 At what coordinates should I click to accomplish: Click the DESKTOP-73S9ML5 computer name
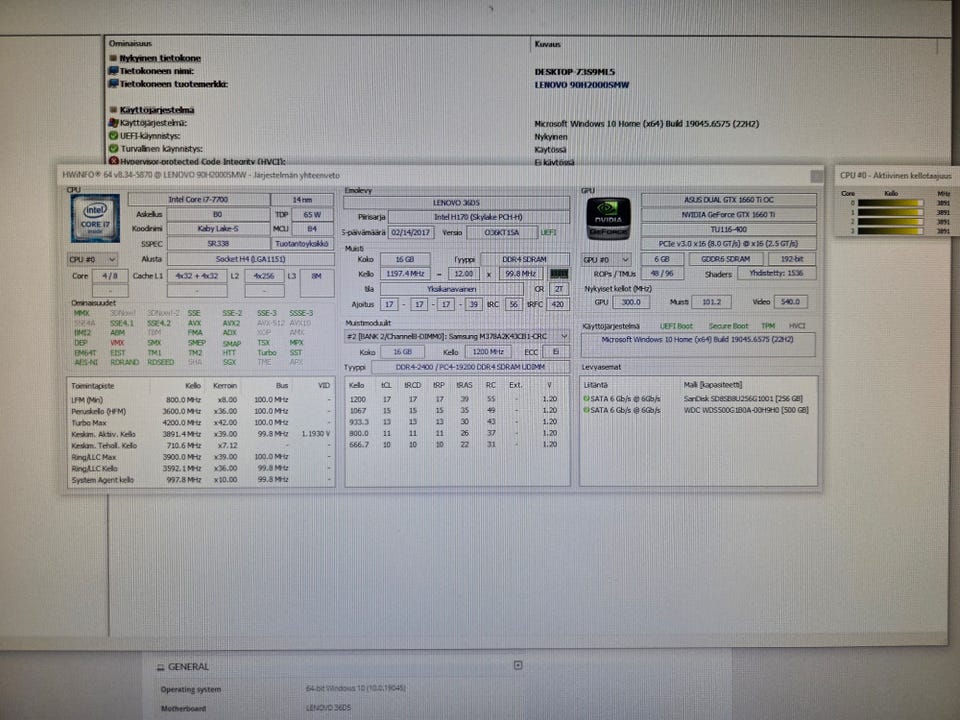click(574, 72)
